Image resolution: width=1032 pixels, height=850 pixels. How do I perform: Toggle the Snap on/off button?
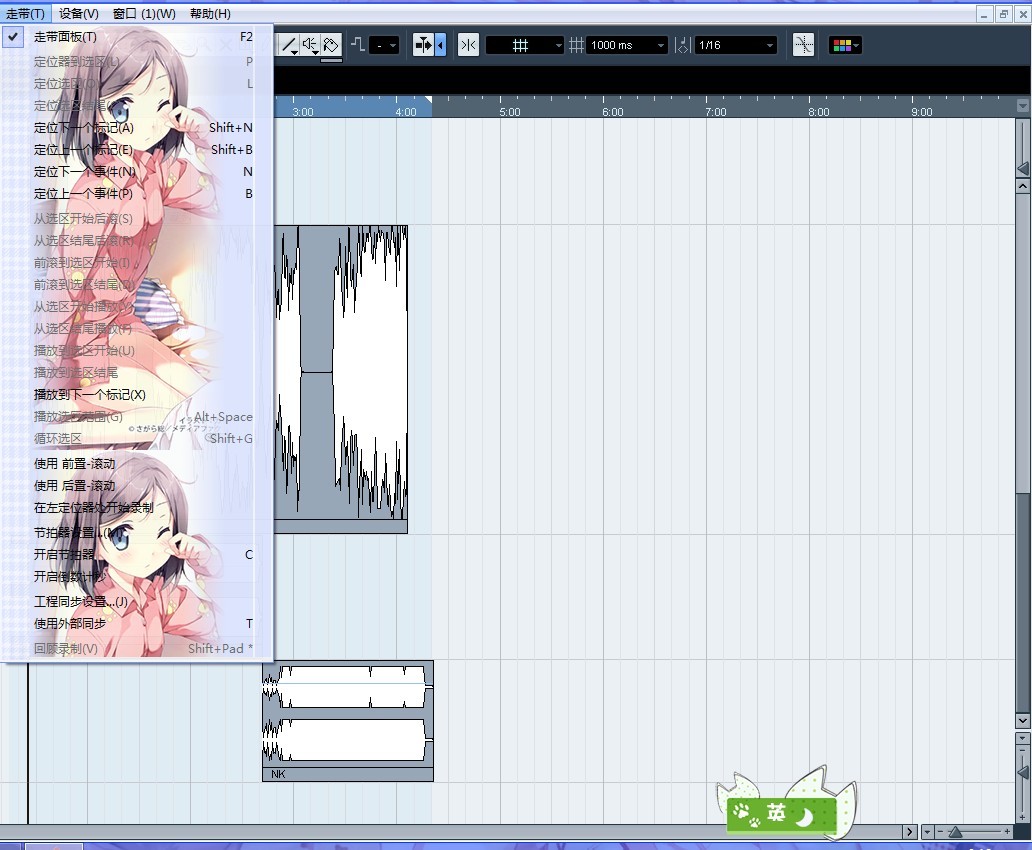click(x=468, y=45)
